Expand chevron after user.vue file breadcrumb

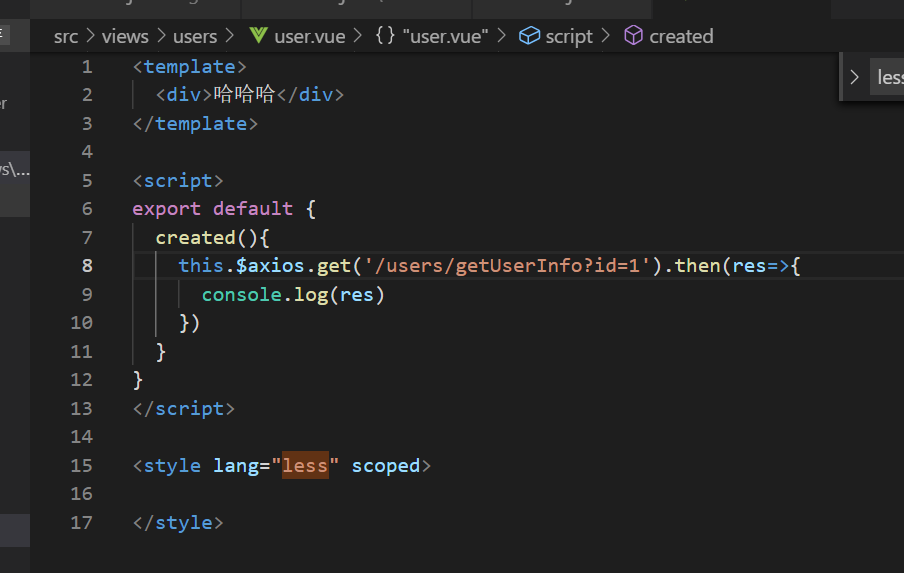click(358, 36)
